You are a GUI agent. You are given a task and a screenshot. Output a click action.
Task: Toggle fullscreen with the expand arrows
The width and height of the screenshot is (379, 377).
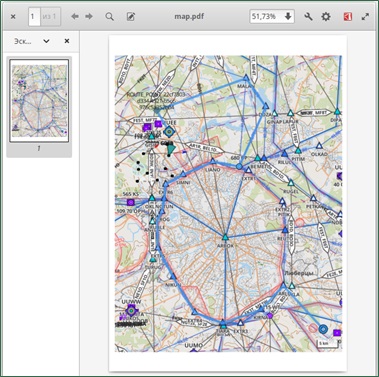pyautogui.click(x=366, y=16)
